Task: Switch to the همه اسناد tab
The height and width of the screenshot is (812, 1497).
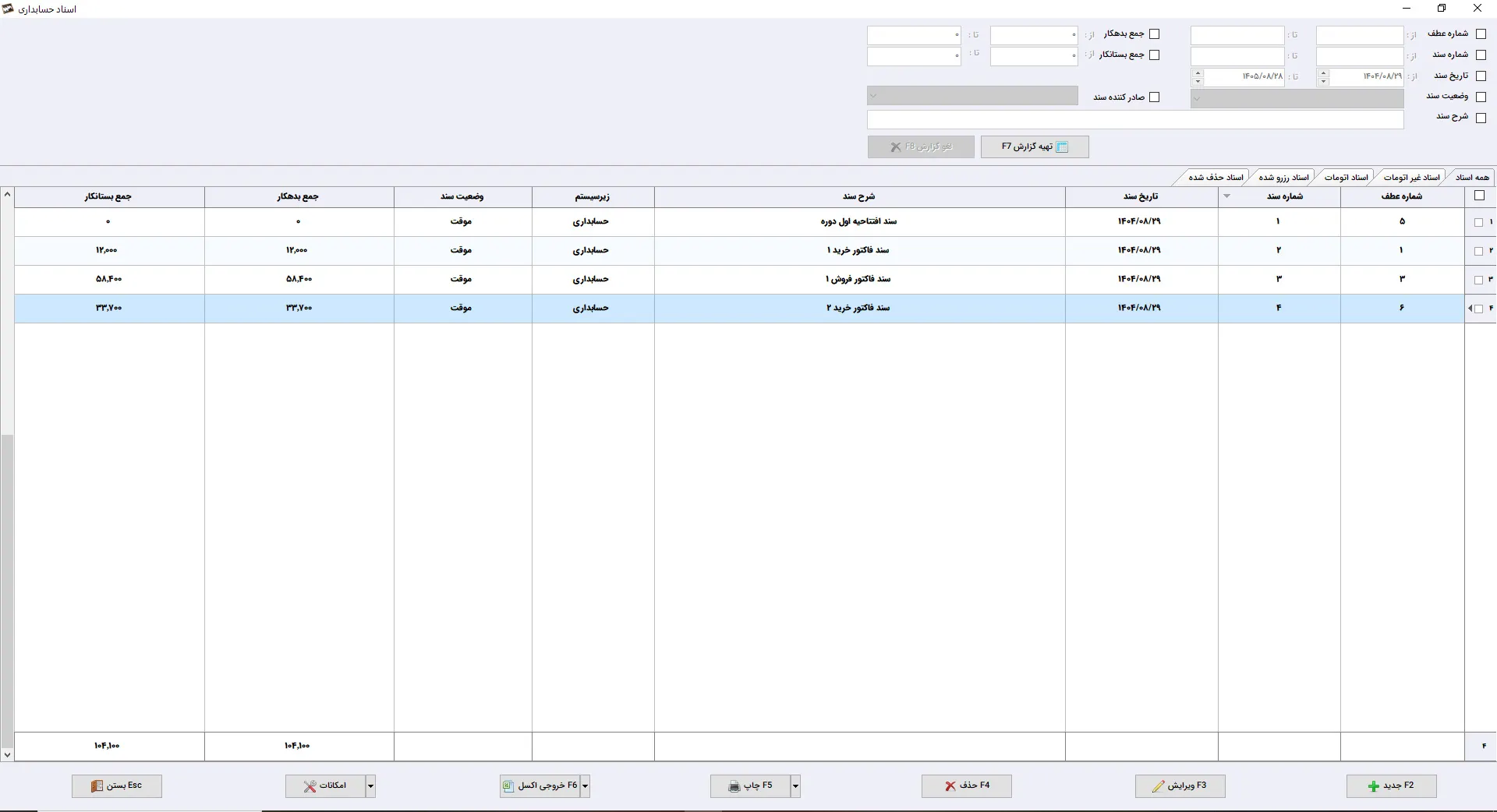Action: click(x=1472, y=178)
